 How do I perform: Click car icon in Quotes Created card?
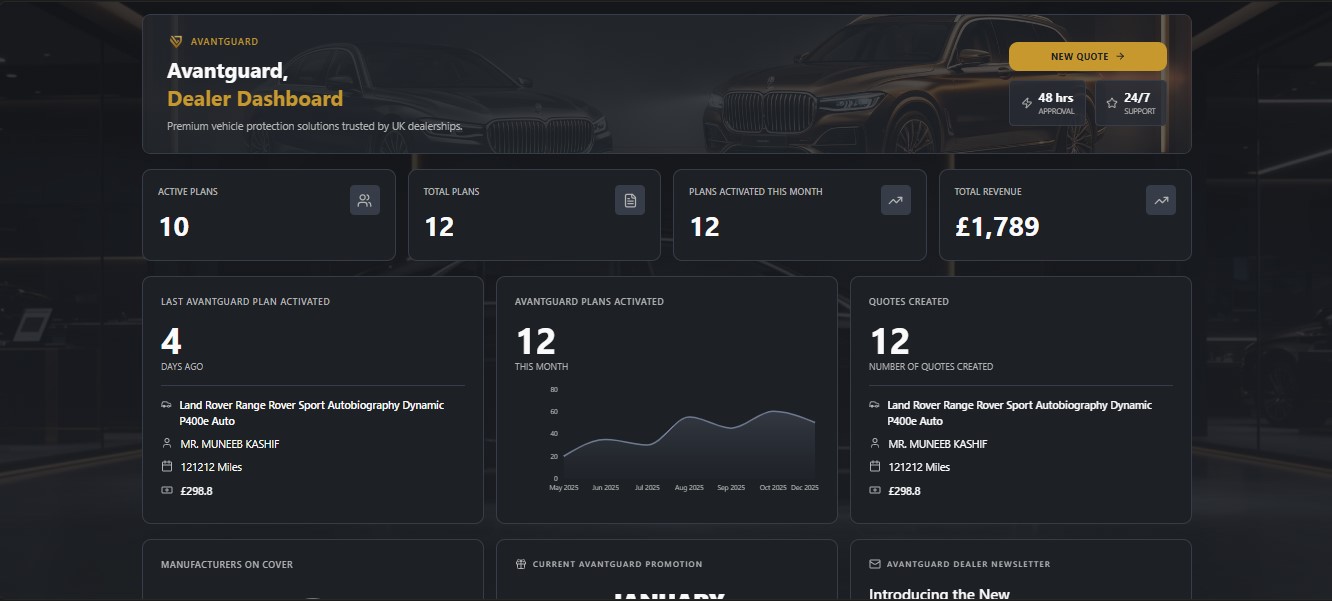(x=874, y=405)
